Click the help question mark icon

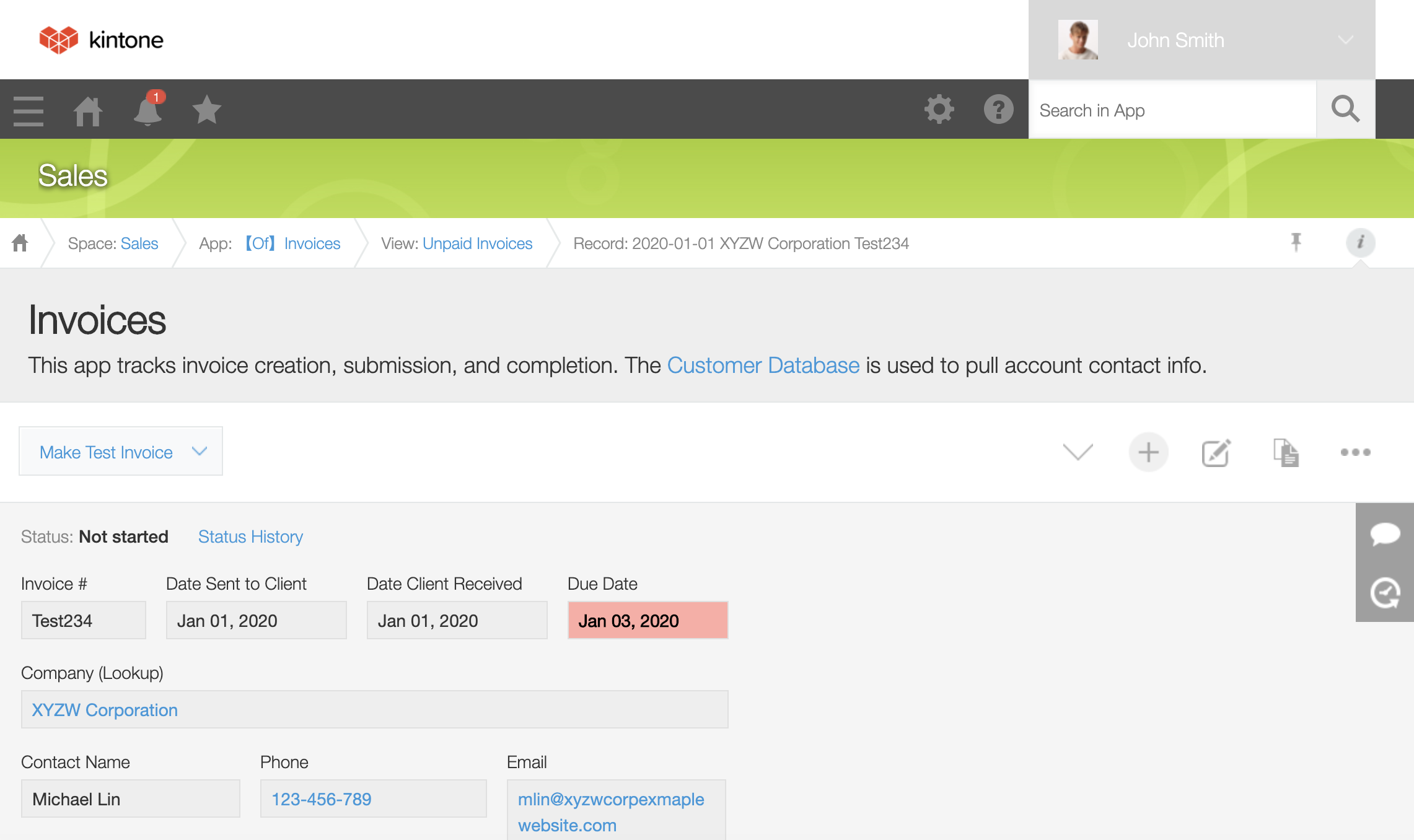998,110
